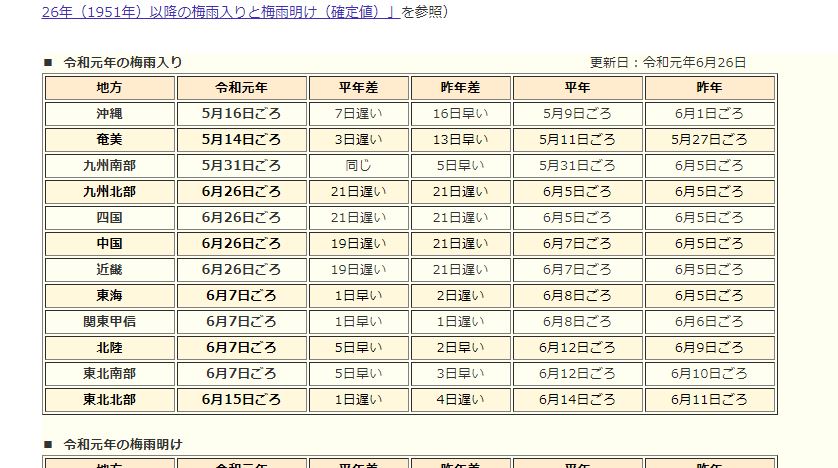
Task: Click the 6月15日ごろ date cell
Action: (241, 400)
